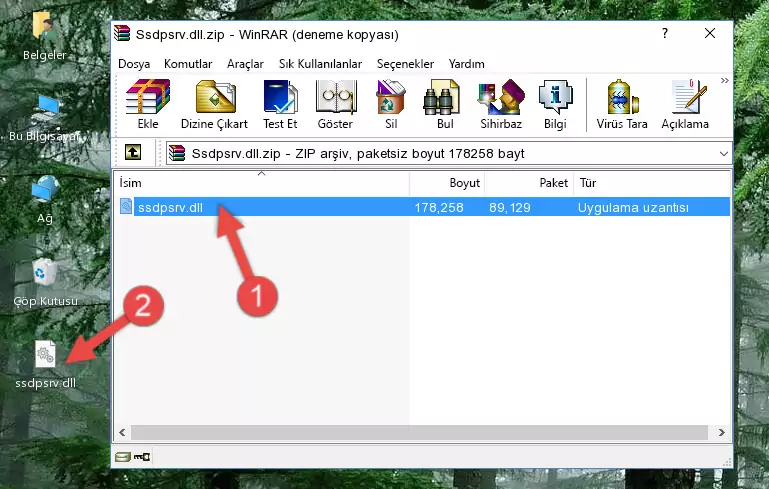Click the drive icon in status bar
This screenshot has width=769, height=489.
tap(123, 457)
